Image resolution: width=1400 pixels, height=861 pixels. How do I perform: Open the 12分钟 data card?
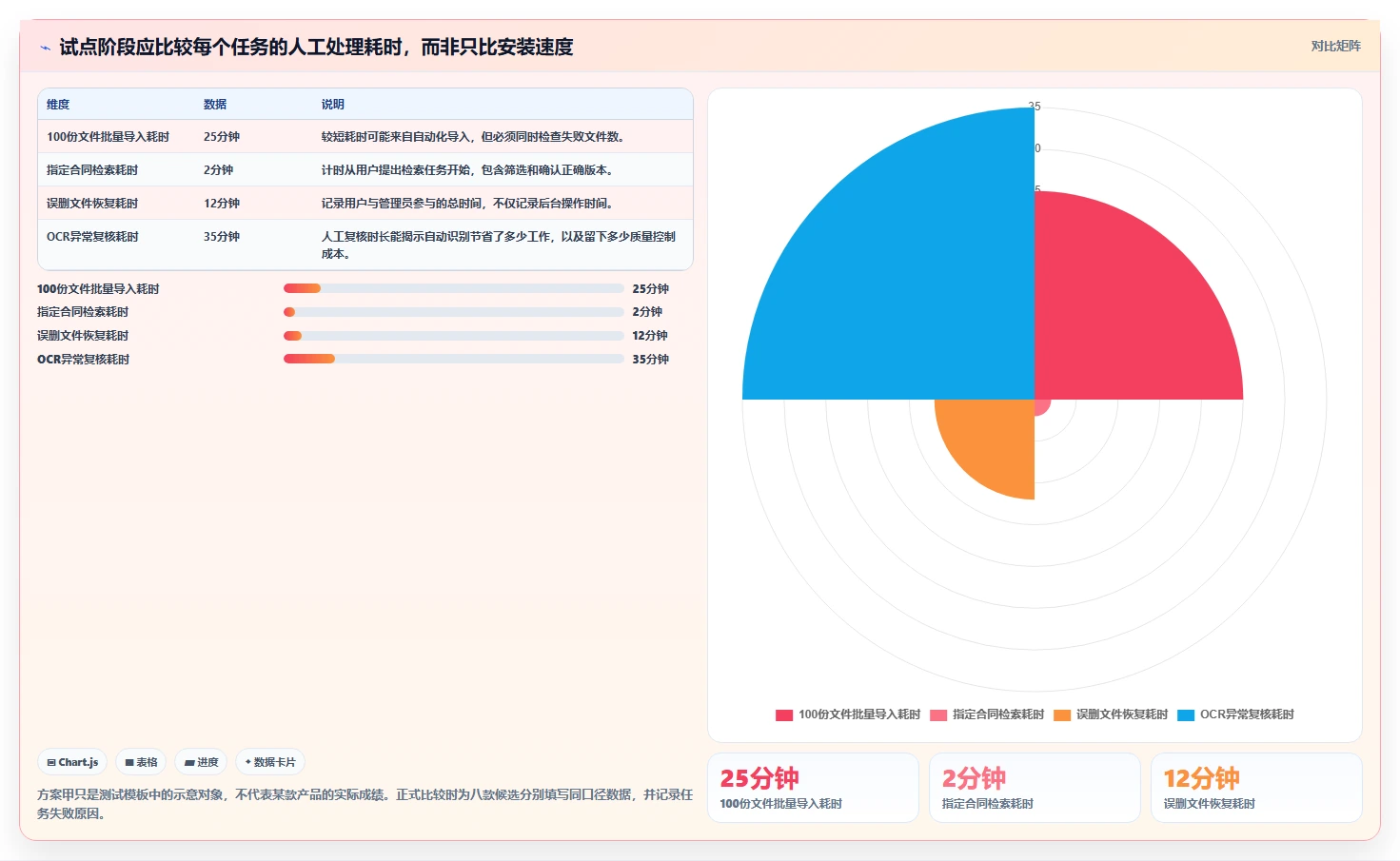point(1256,788)
